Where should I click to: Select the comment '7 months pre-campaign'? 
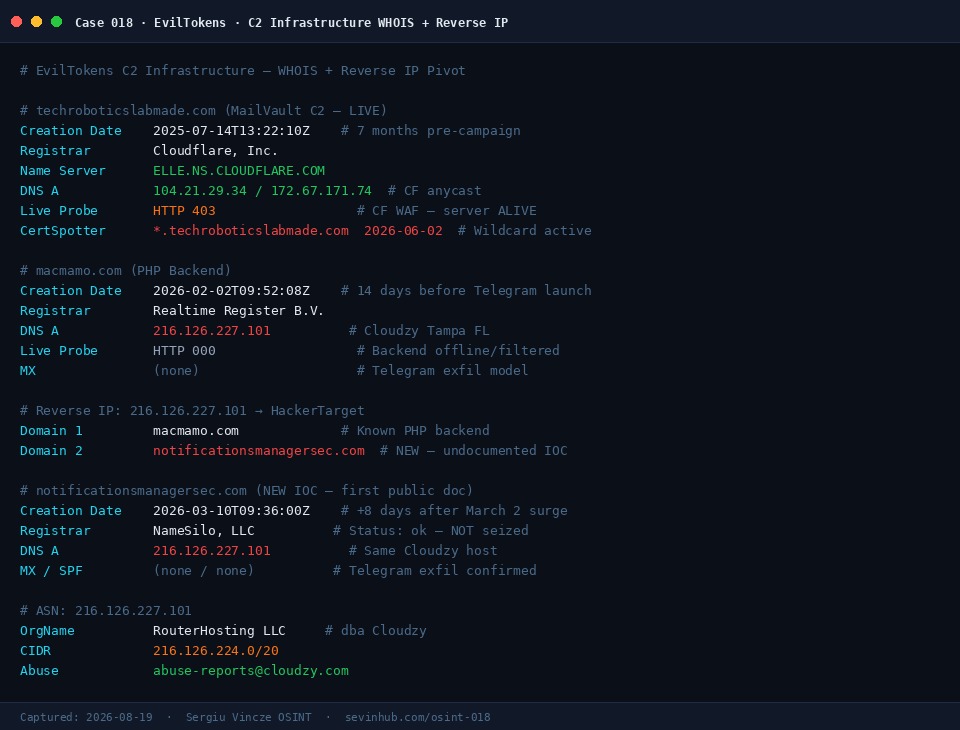pyautogui.click(x=438, y=130)
